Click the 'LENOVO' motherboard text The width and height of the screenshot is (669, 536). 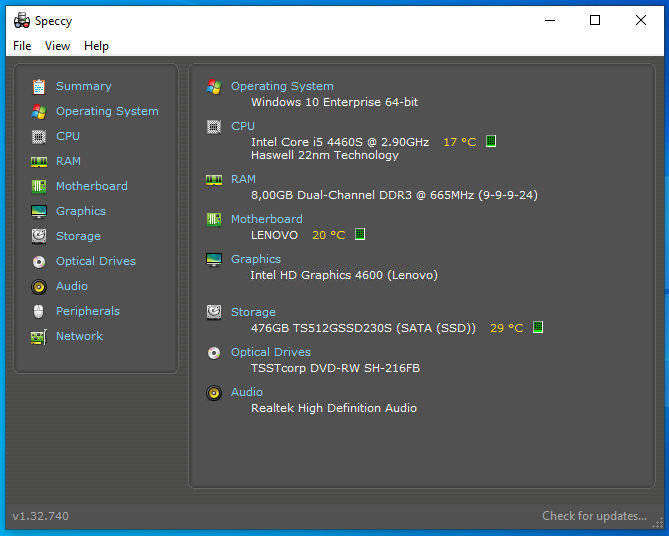tap(274, 235)
